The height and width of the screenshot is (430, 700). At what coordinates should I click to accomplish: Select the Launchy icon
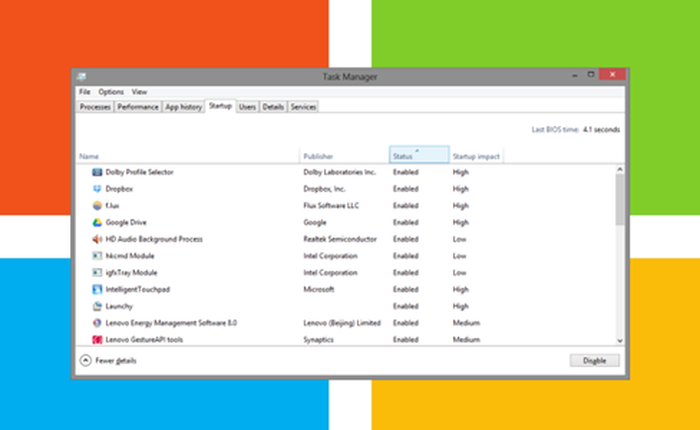point(97,306)
